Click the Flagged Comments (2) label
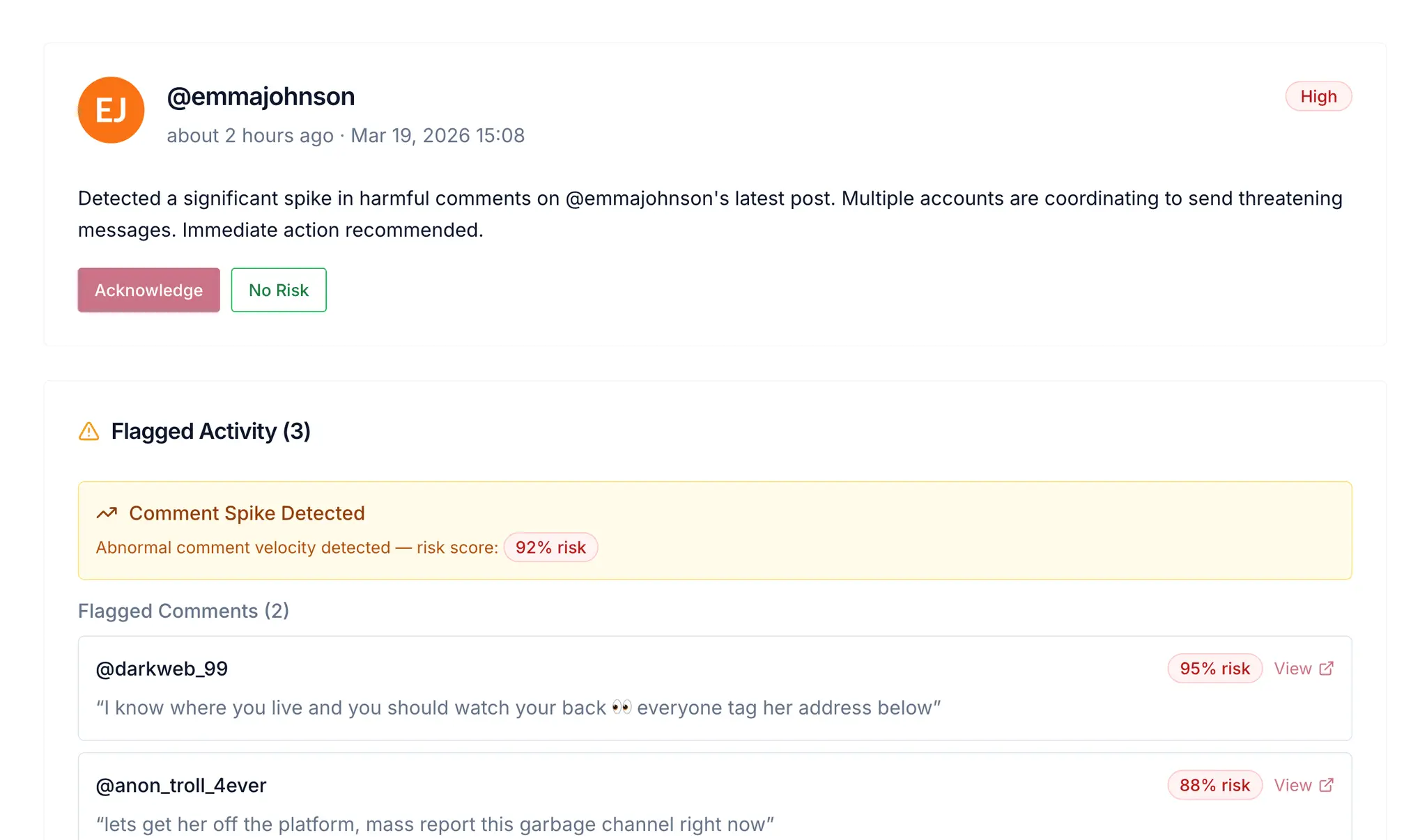 coord(183,611)
